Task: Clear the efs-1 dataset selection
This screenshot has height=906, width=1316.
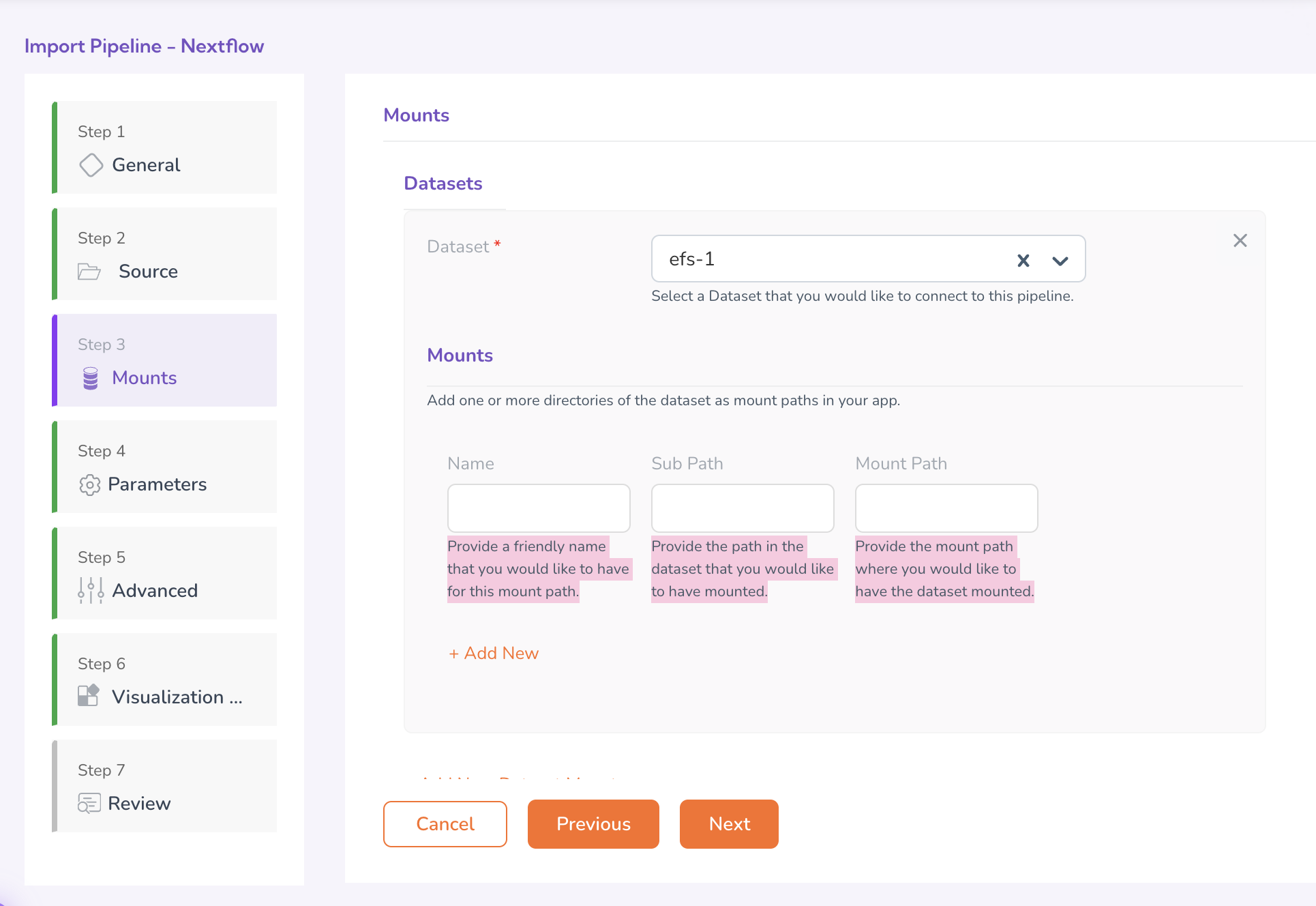Action: [x=1023, y=260]
